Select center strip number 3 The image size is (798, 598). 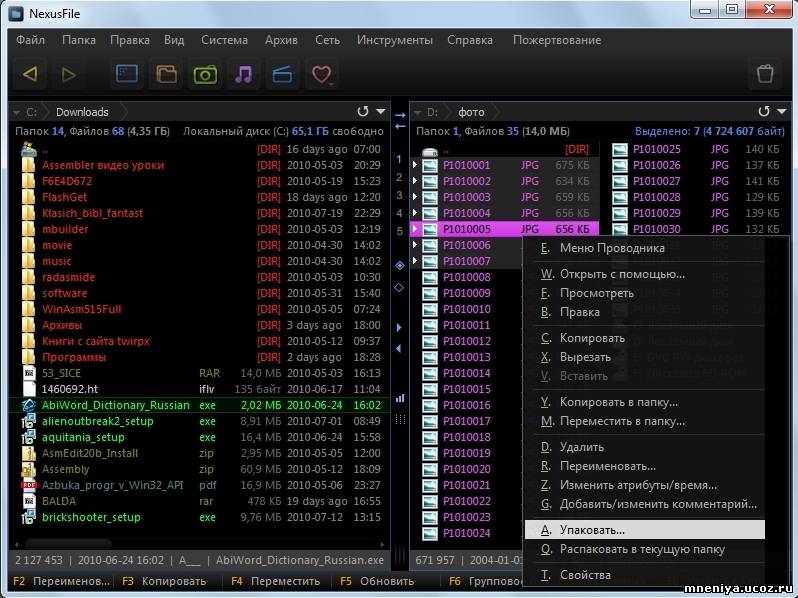[x=399, y=195]
